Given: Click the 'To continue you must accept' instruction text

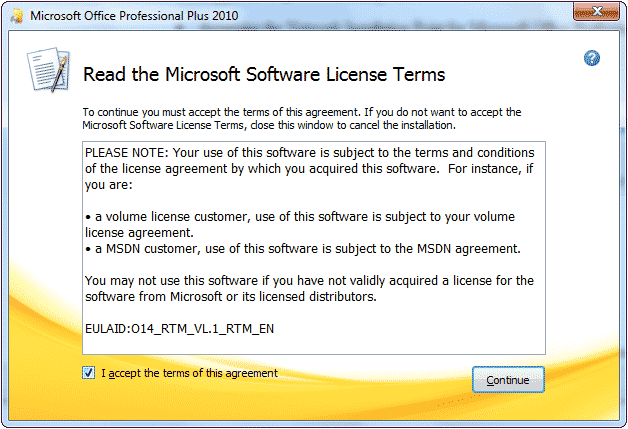Looking at the screenshot, I should tap(302, 119).
